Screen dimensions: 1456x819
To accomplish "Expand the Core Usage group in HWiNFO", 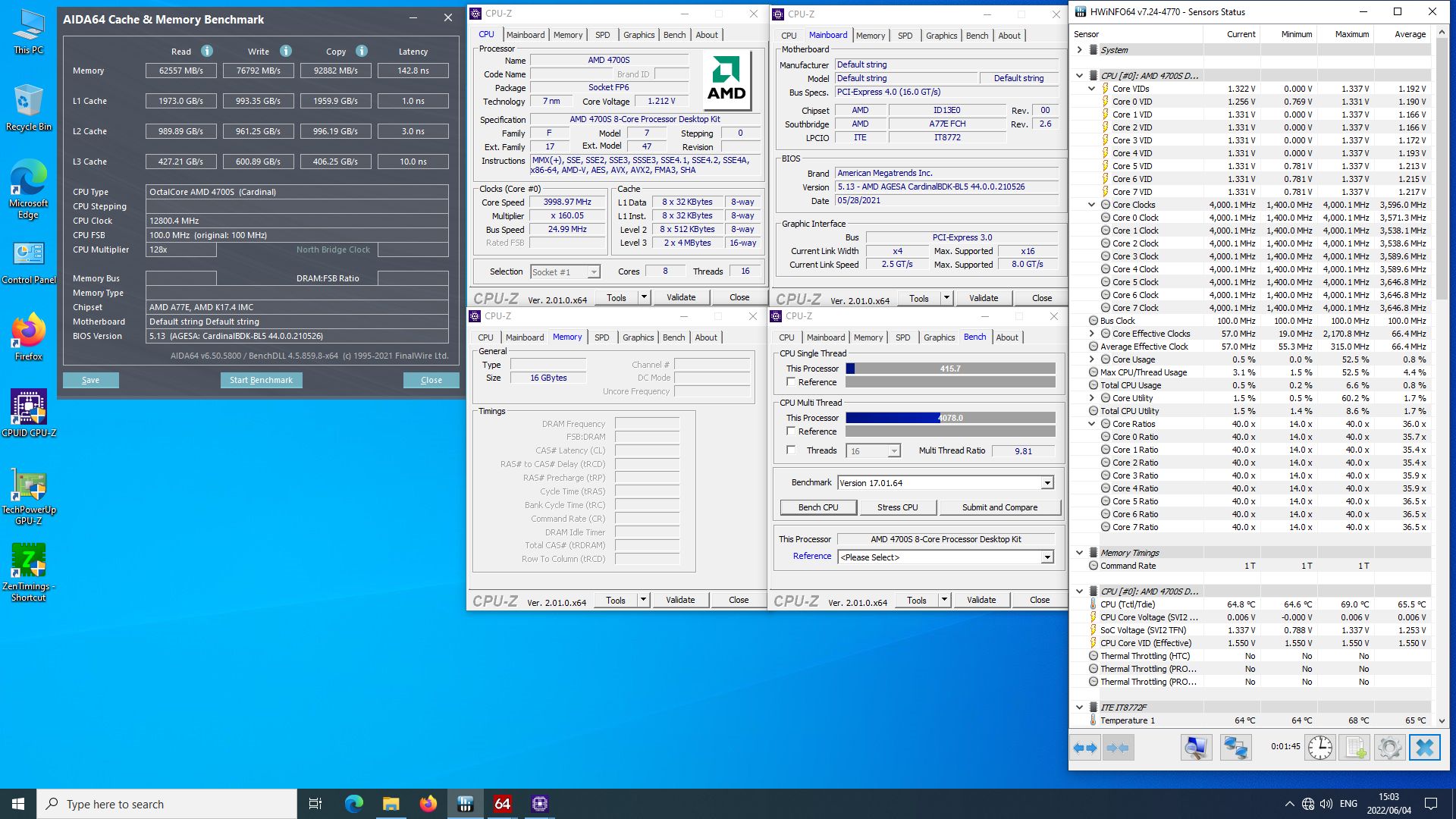I will pos(1092,359).
